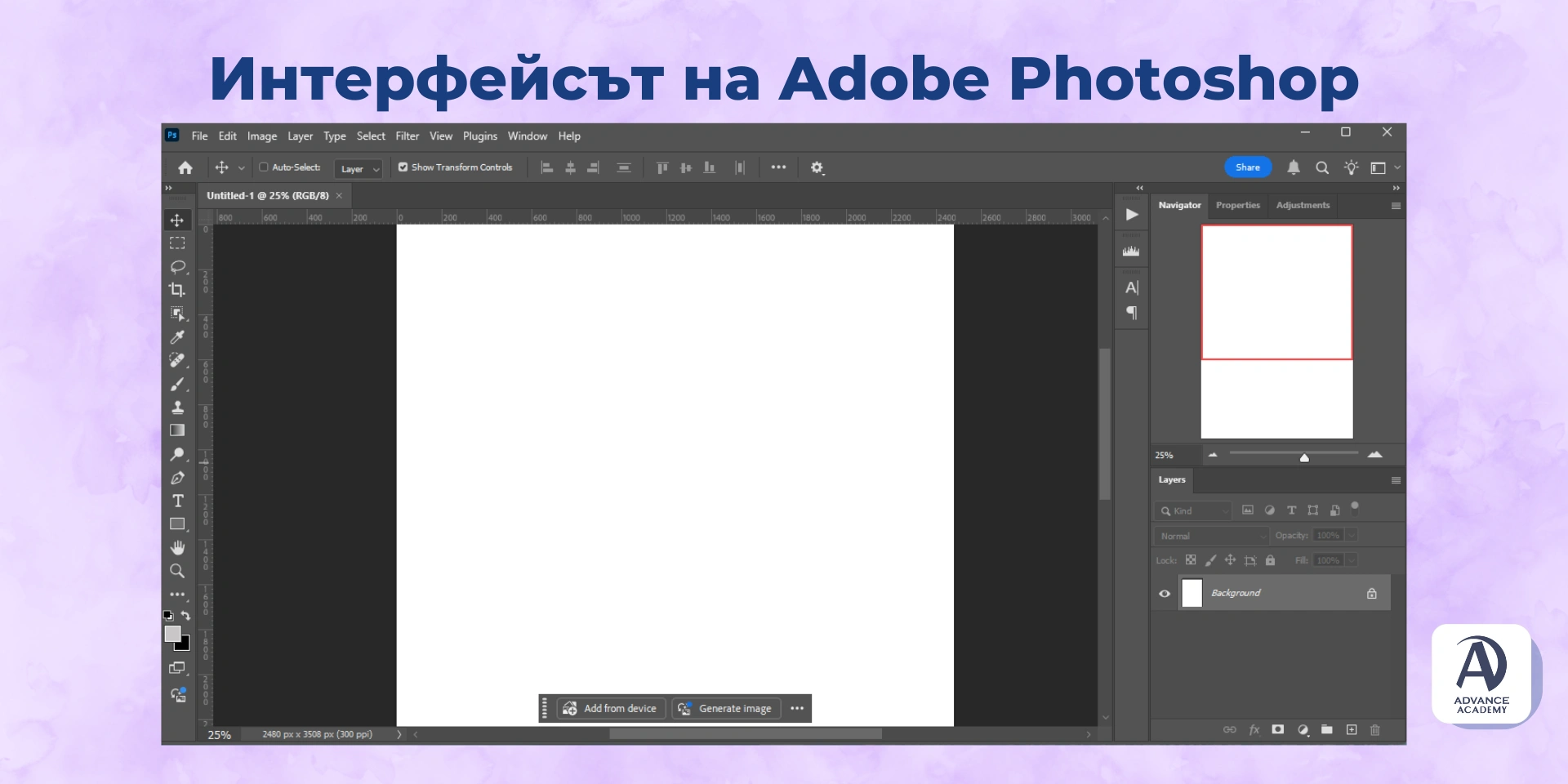
Task: Enable Auto-Select in the options bar
Action: tap(265, 167)
